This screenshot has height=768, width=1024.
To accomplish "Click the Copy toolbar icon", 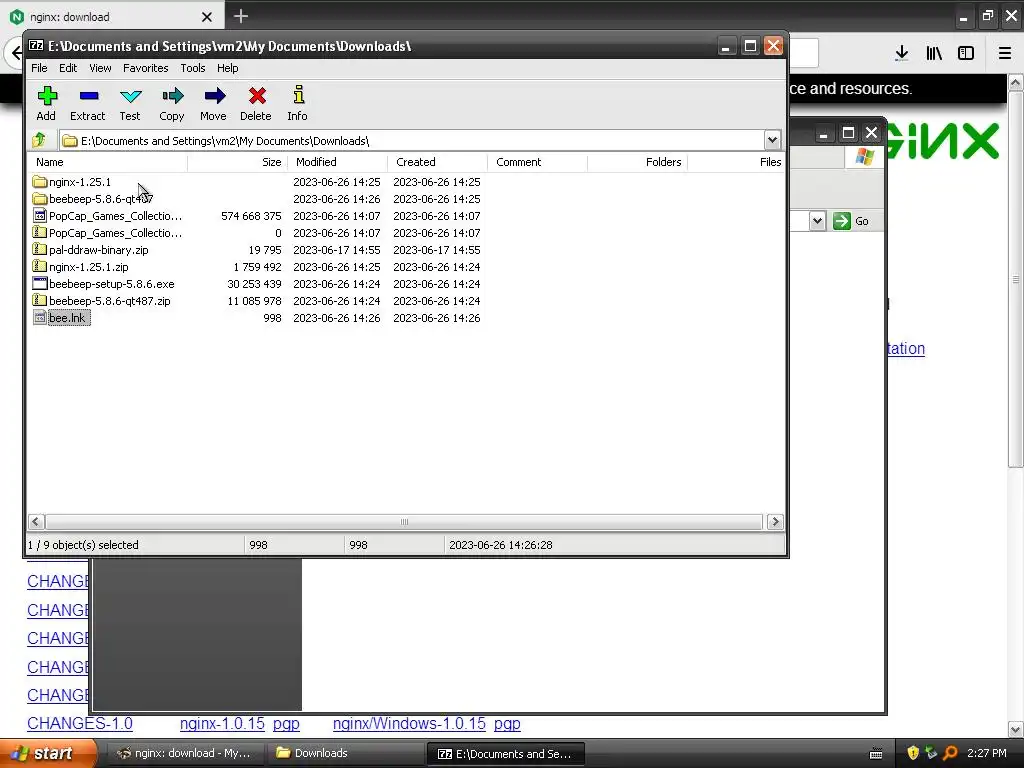I will (x=172, y=97).
